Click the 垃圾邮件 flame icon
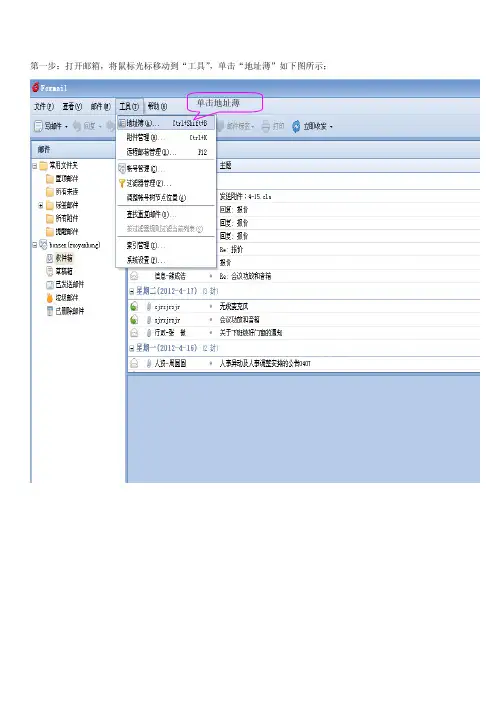This screenshot has width=496, height=702. pyautogui.click(x=50, y=298)
